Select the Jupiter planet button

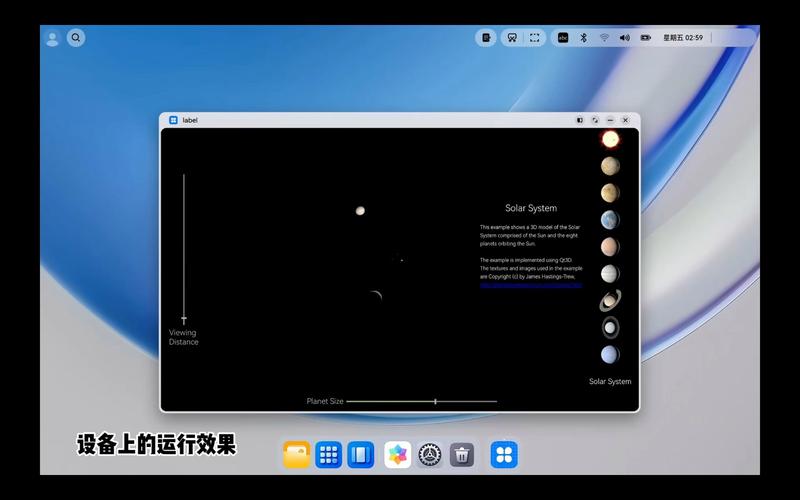point(610,274)
